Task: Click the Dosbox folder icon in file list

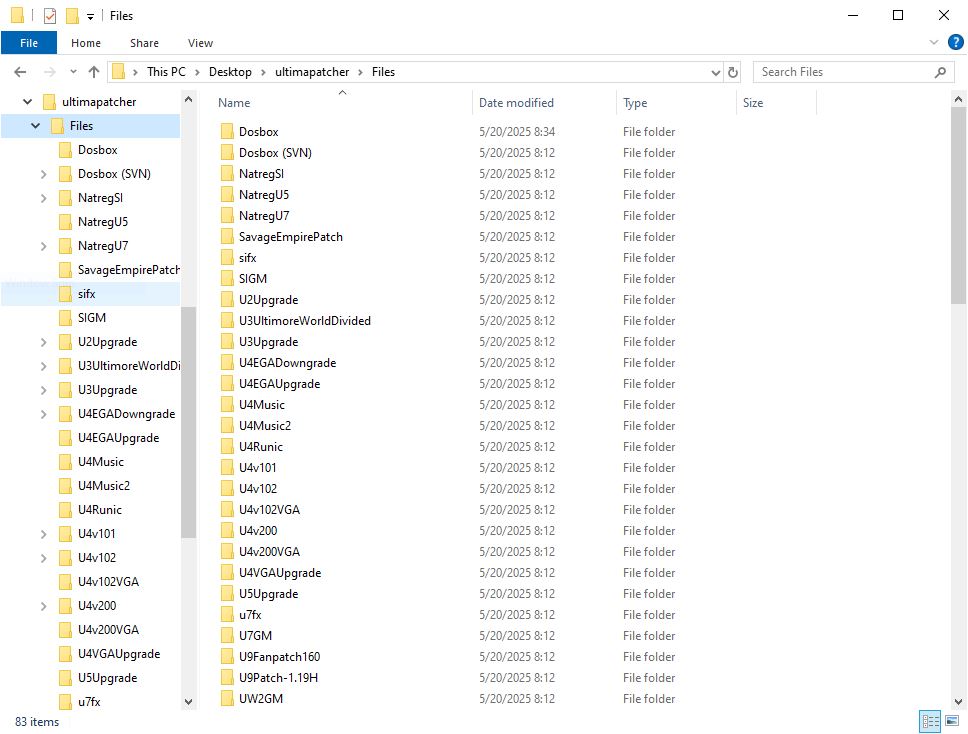Action: point(227,131)
